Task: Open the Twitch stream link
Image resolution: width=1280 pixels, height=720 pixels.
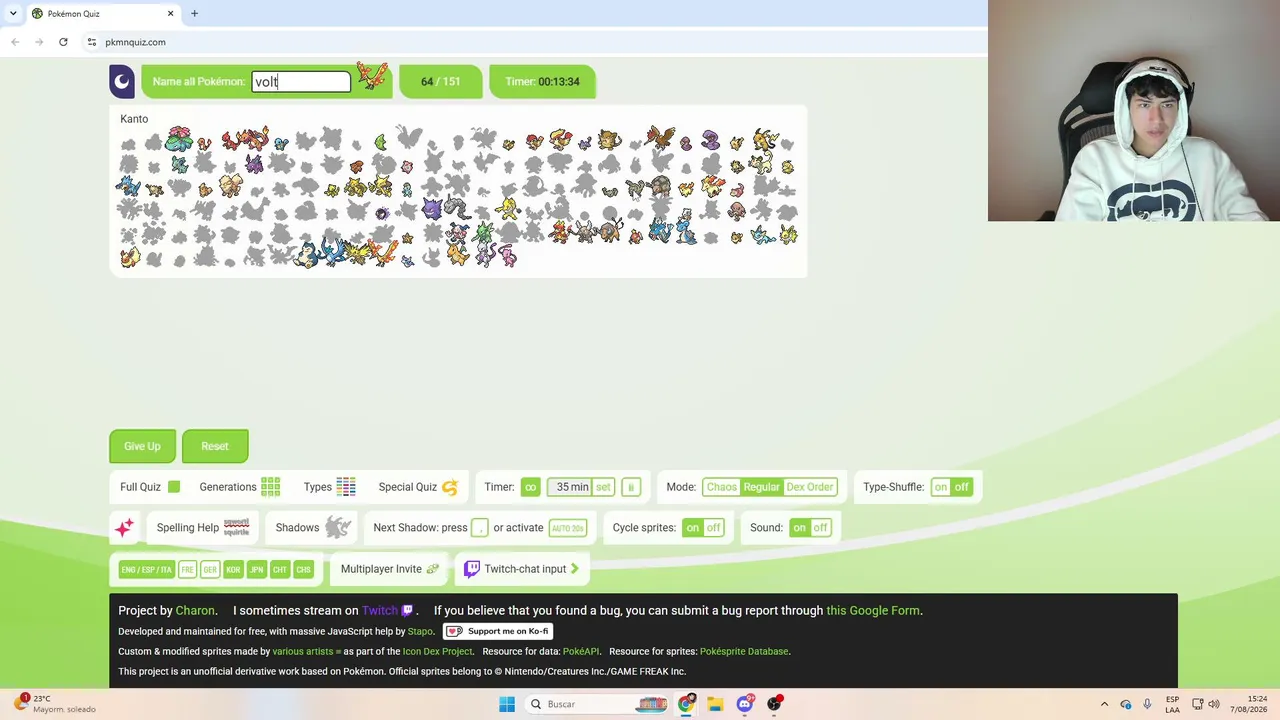Action: coord(387,611)
